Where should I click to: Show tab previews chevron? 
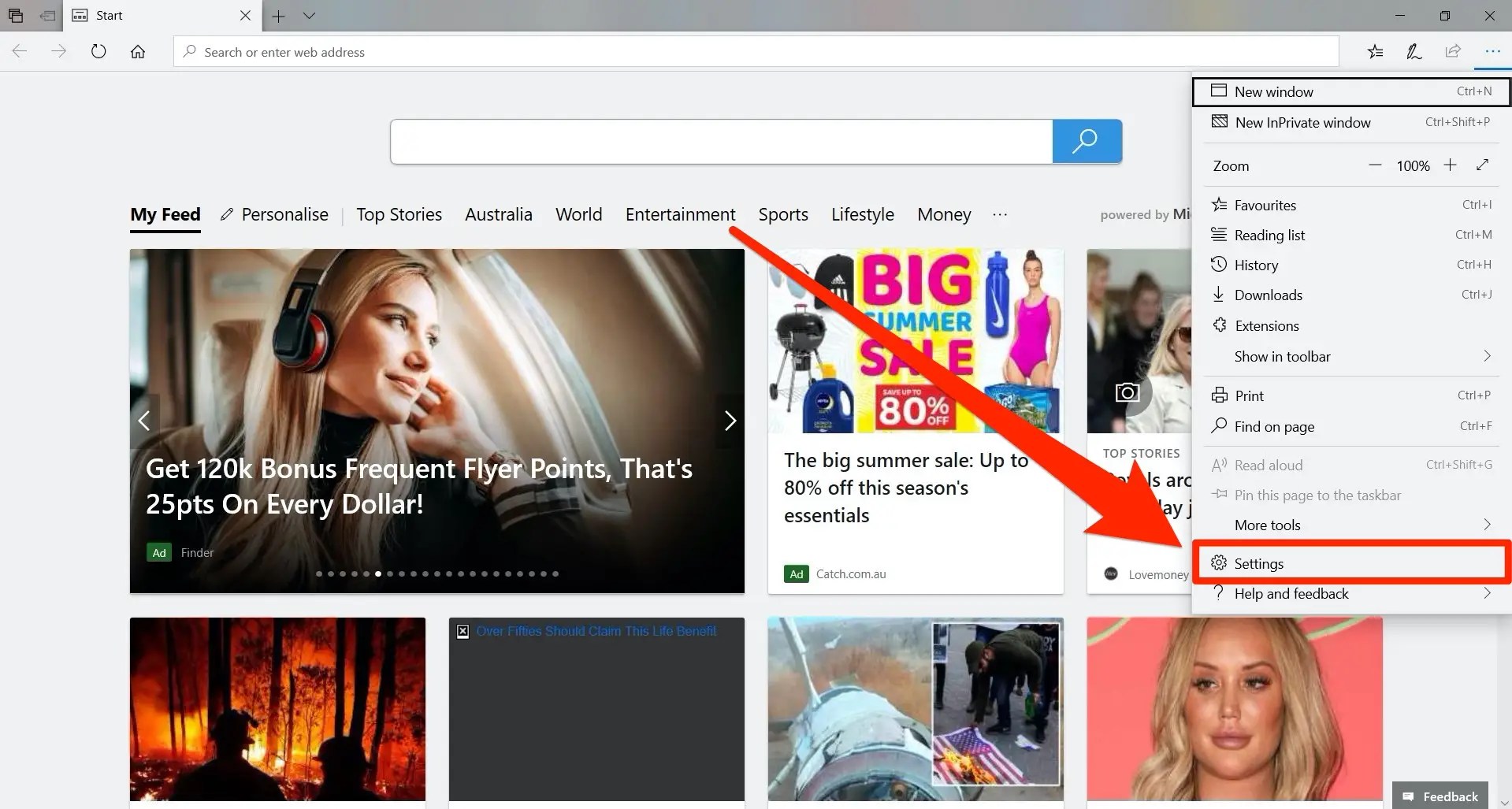309,16
